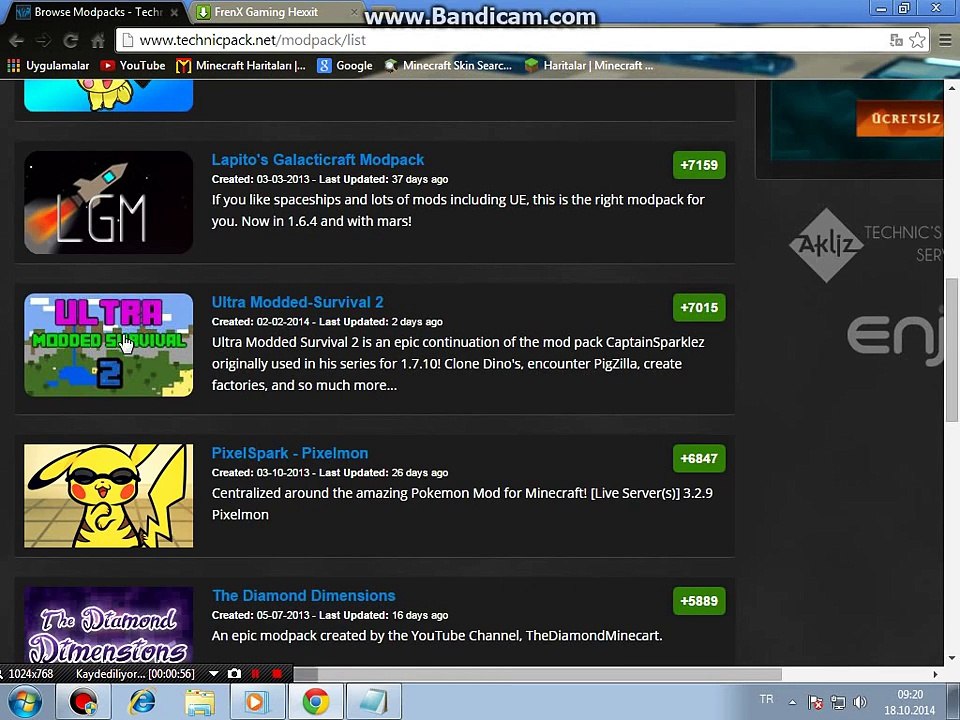Click the LGM rocket thumbnail
The width and height of the screenshot is (960, 720).
[108, 202]
